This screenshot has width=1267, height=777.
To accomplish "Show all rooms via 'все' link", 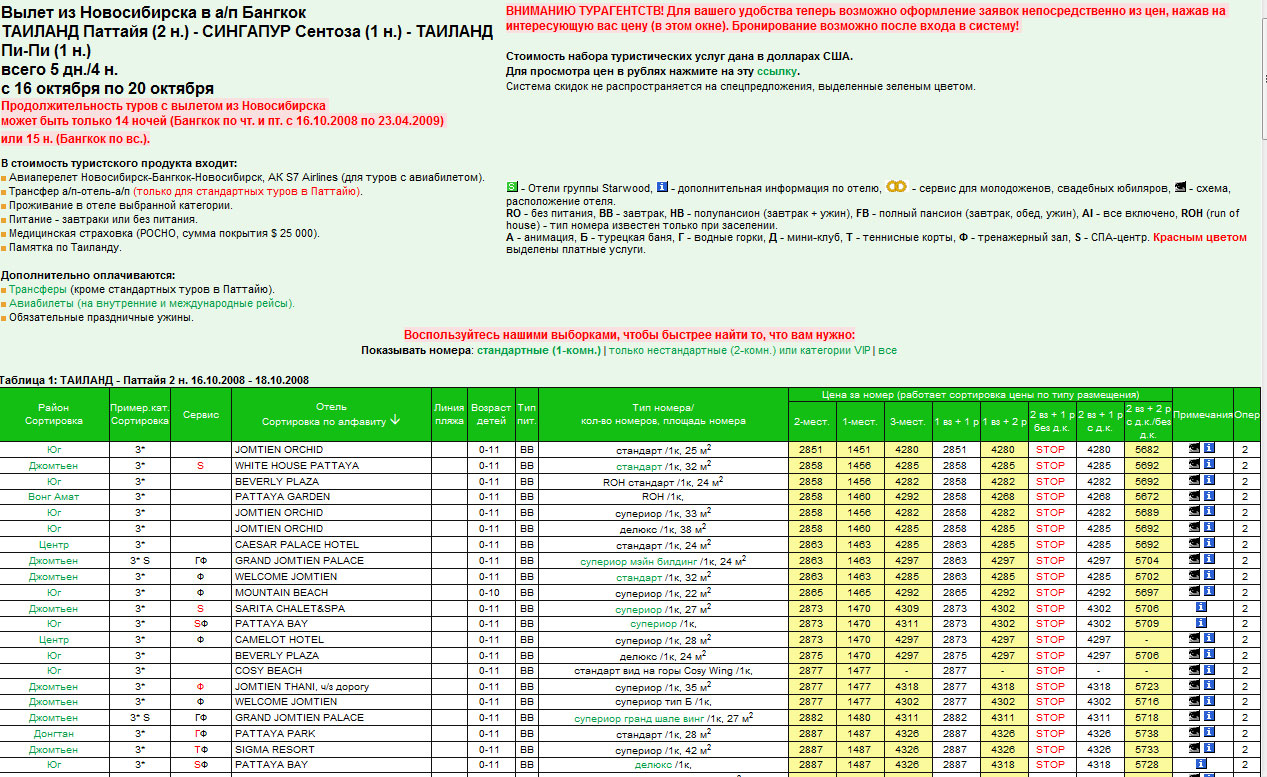I will click(887, 351).
